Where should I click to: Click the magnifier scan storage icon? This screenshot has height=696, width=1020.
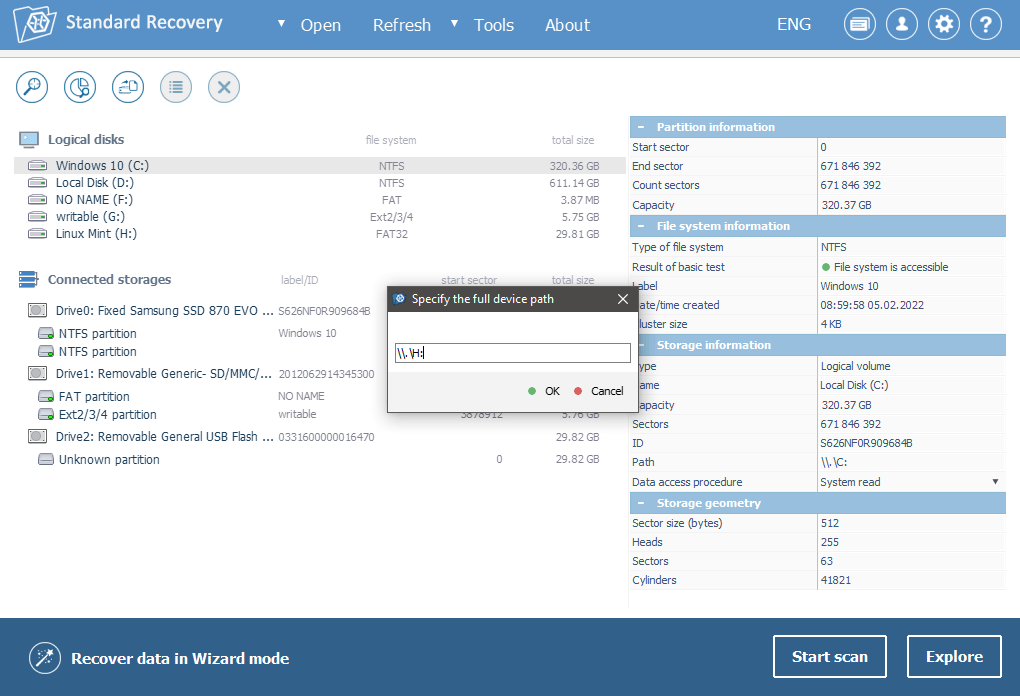pyautogui.click(x=32, y=87)
